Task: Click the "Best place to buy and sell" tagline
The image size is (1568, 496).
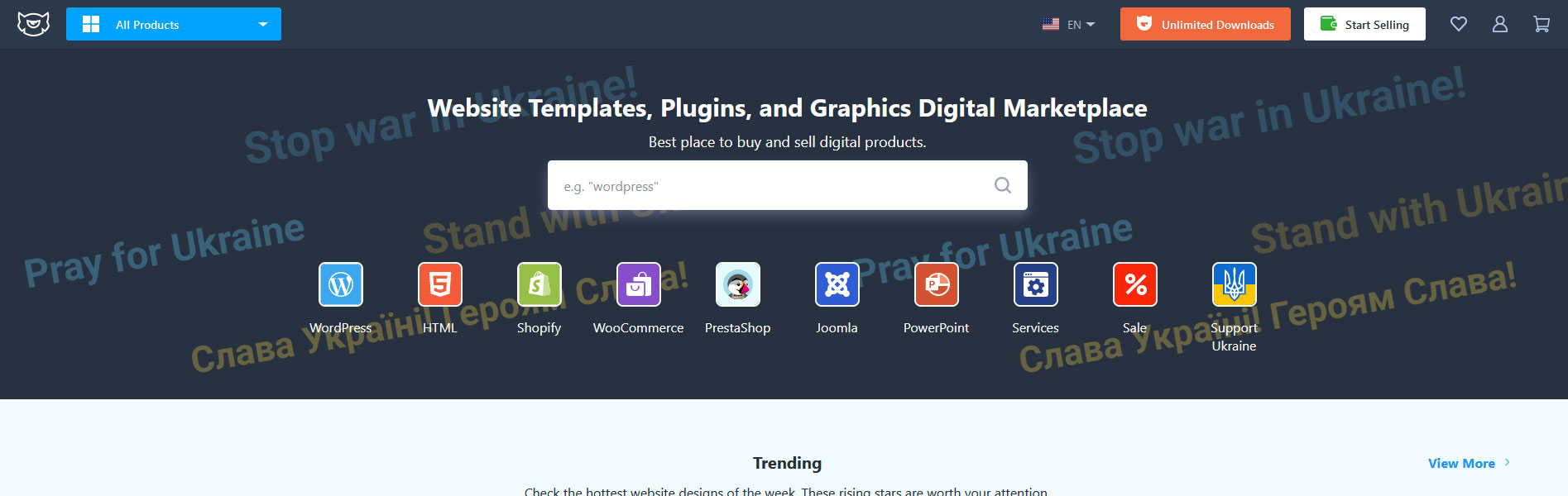Action: tap(787, 142)
